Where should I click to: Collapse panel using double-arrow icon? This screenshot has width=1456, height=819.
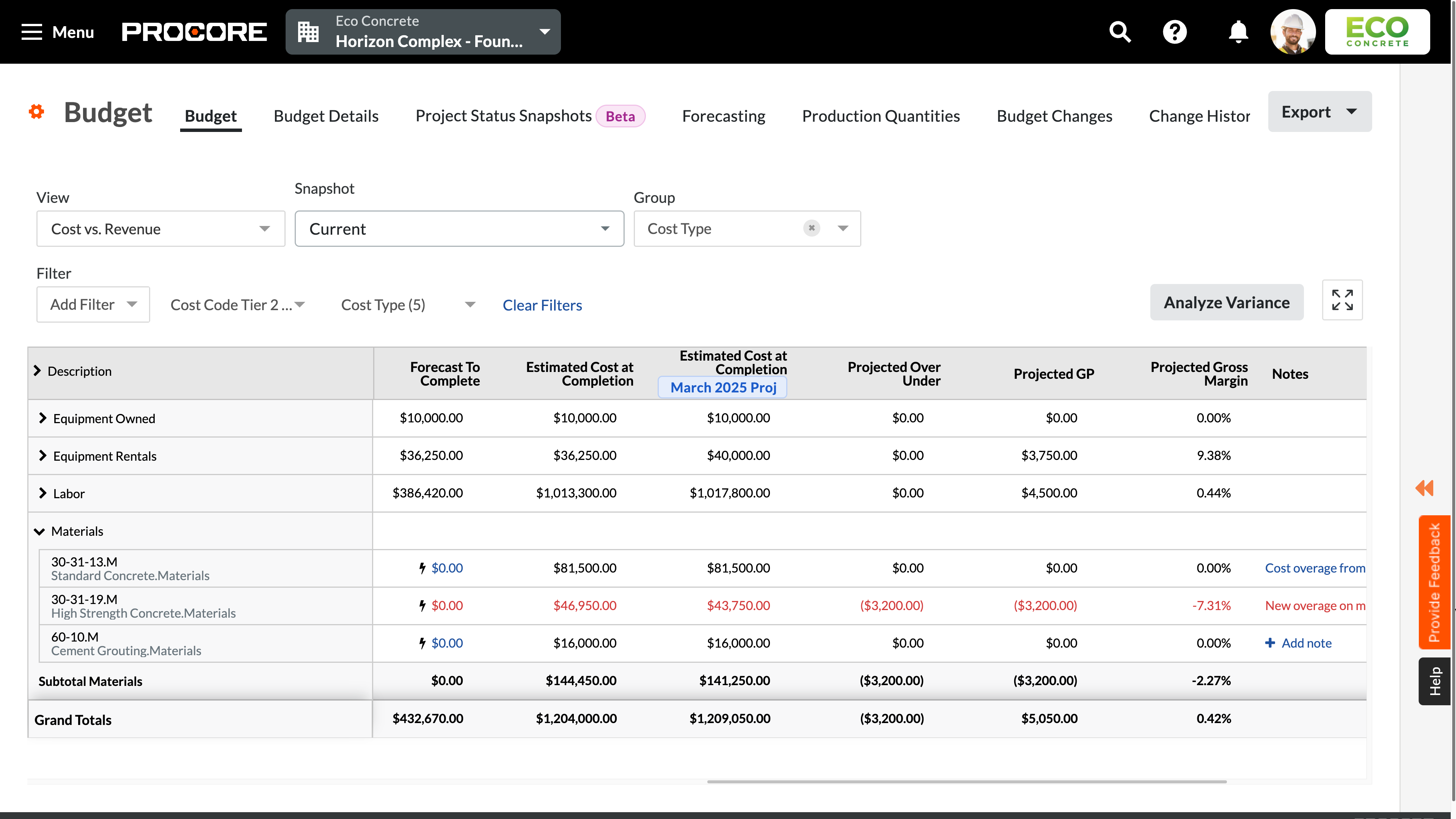[1425, 488]
